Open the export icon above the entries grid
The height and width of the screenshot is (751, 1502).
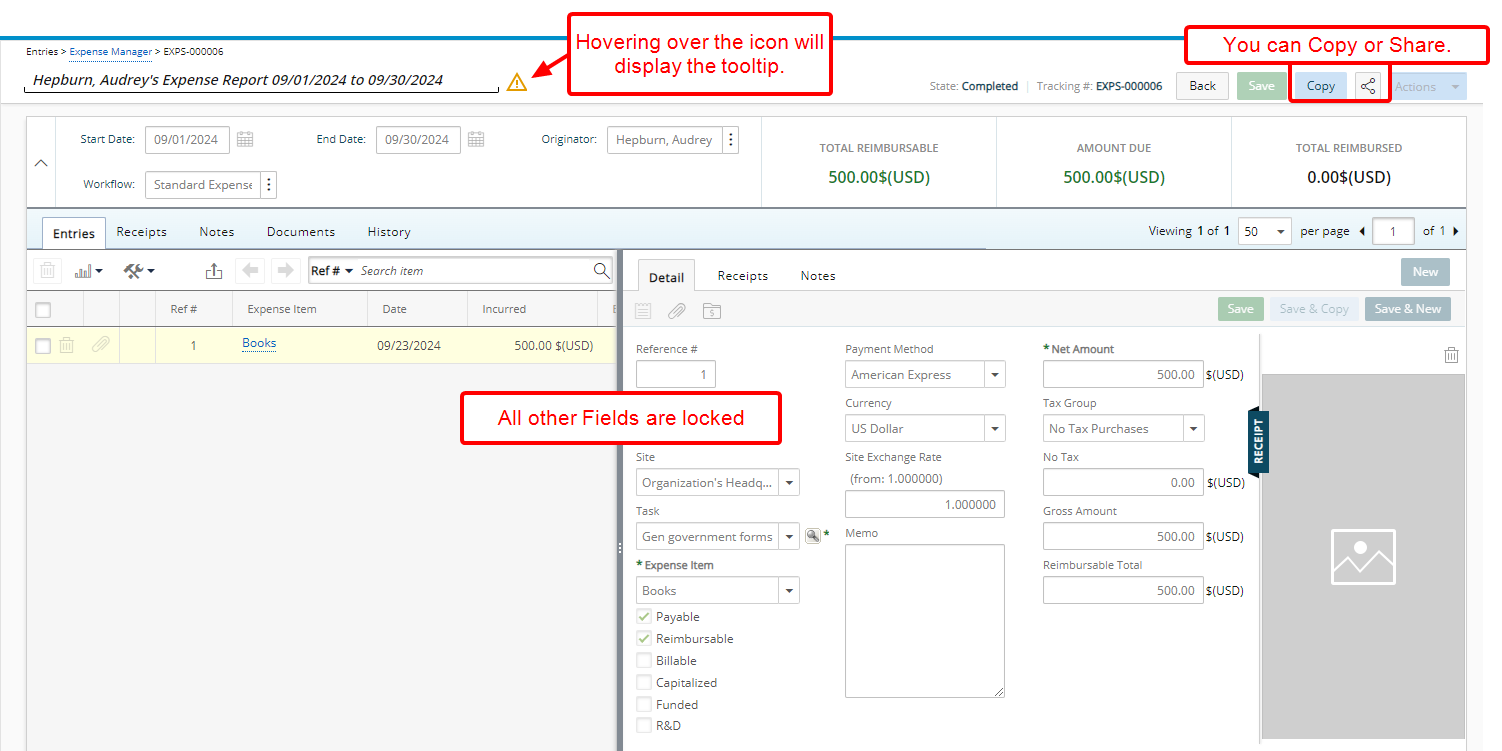[x=214, y=270]
